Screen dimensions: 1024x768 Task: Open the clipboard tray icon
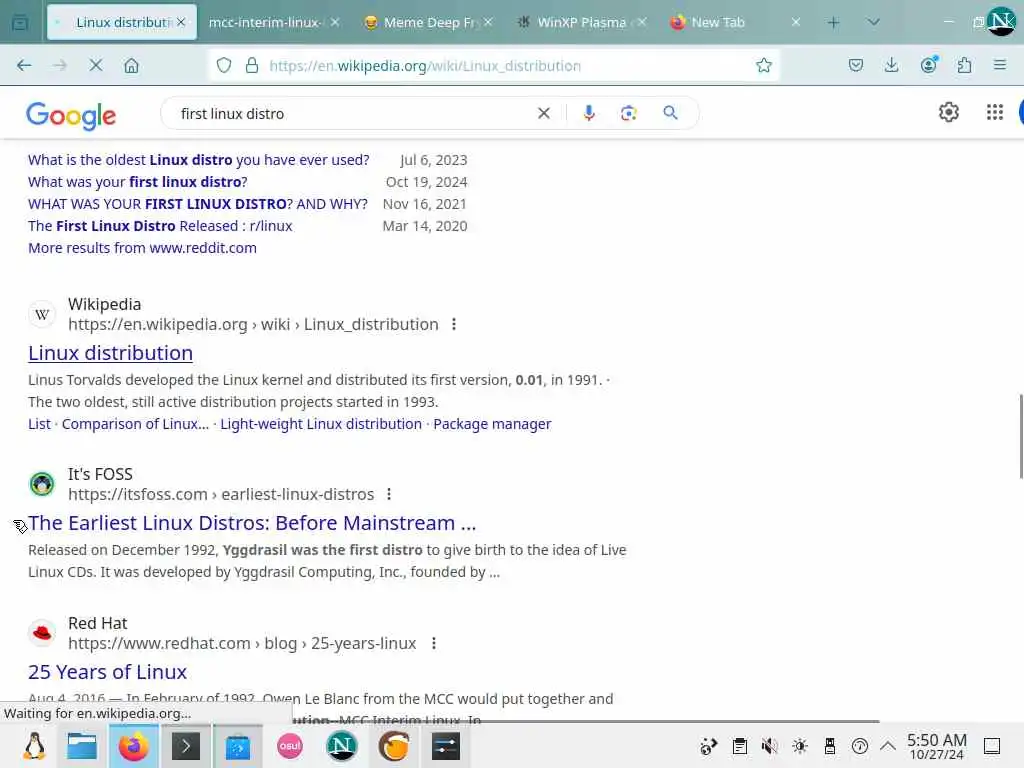(x=739, y=746)
